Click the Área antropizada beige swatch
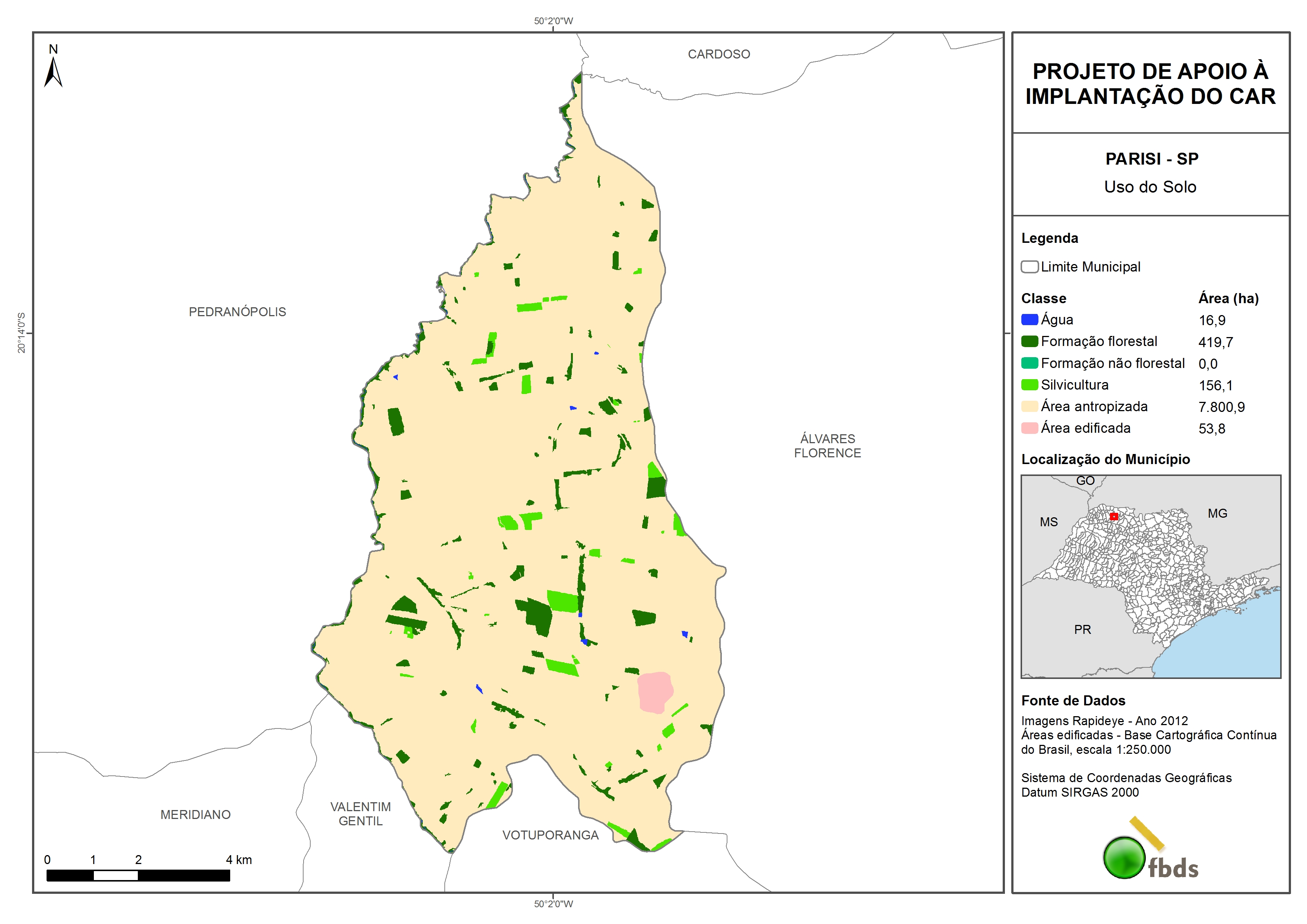Image resolution: width=1307 pixels, height=924 pixels. point(1029,406)
